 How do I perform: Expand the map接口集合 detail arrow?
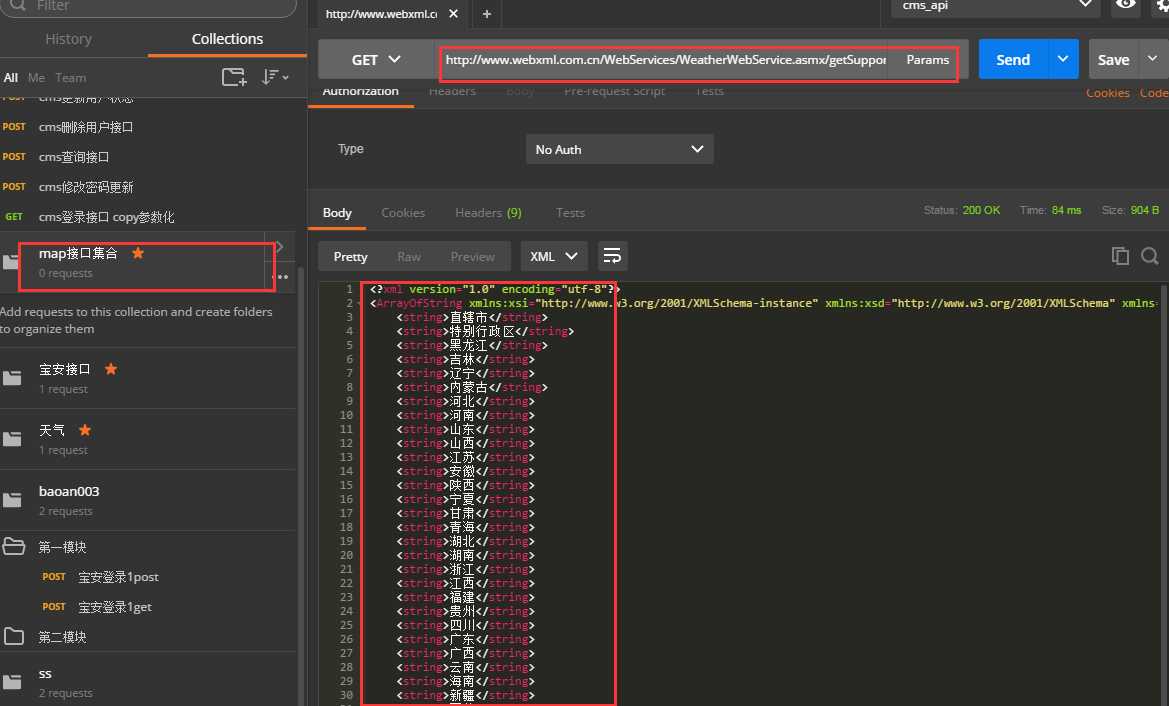click(280, 247)
